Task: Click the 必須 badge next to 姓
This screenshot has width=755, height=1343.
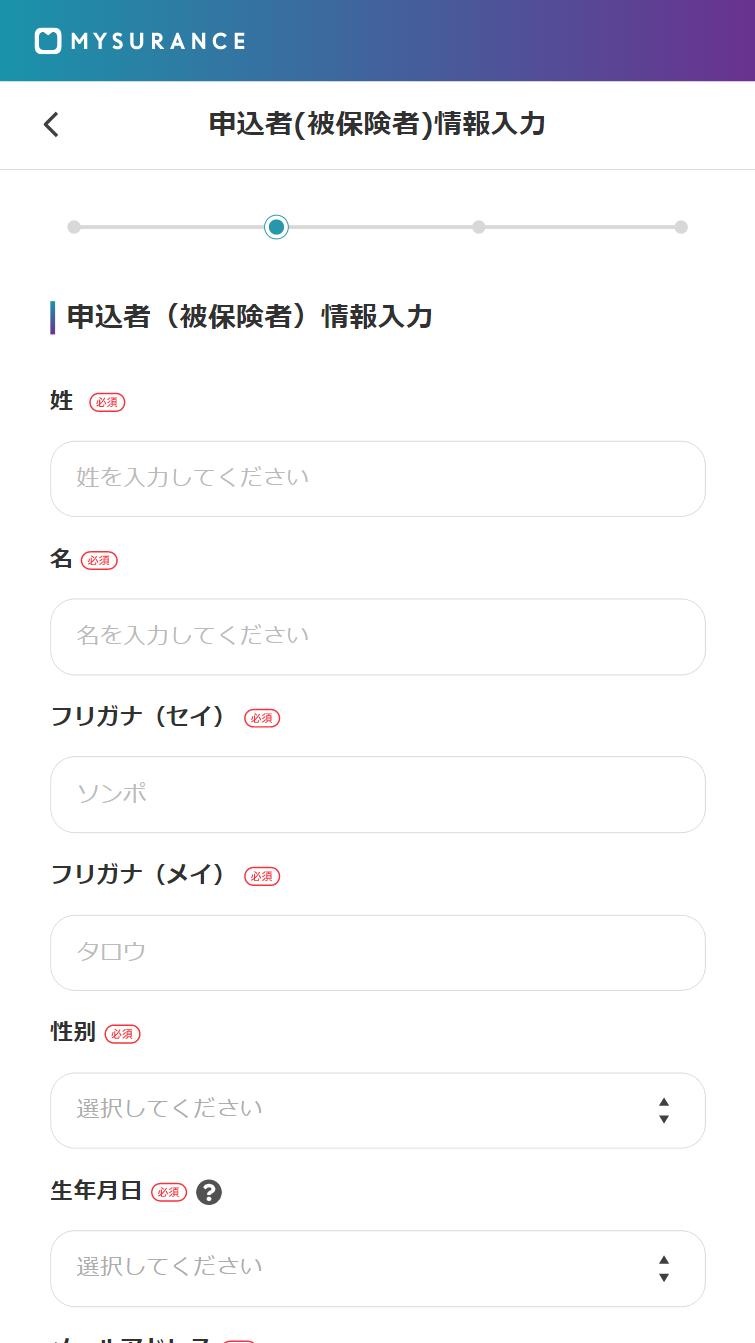Action: (x=107, y=402)
